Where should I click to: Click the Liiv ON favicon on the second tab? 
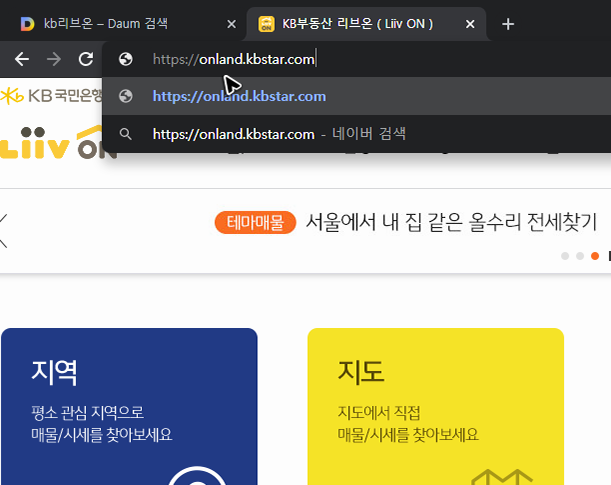(x=267, y=24)
